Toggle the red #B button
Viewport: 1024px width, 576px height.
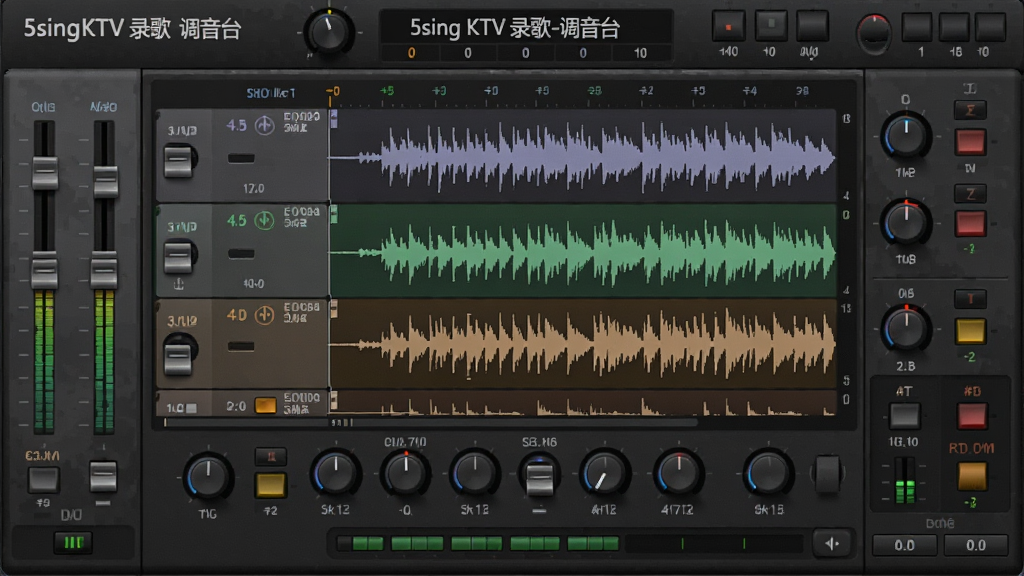[972, 416]
